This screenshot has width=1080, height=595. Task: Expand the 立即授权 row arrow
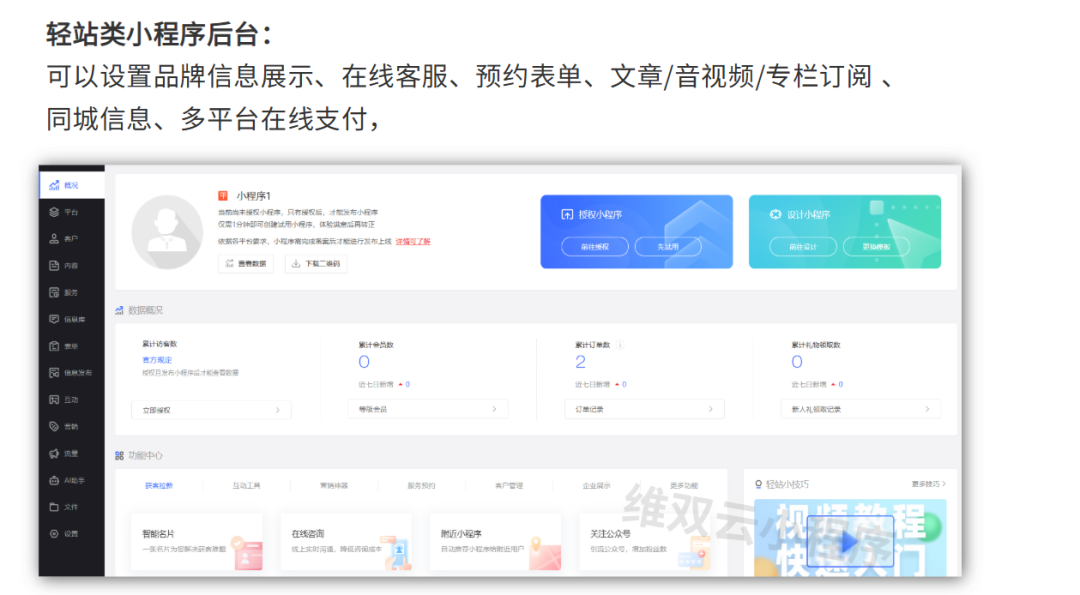[277, 409]
